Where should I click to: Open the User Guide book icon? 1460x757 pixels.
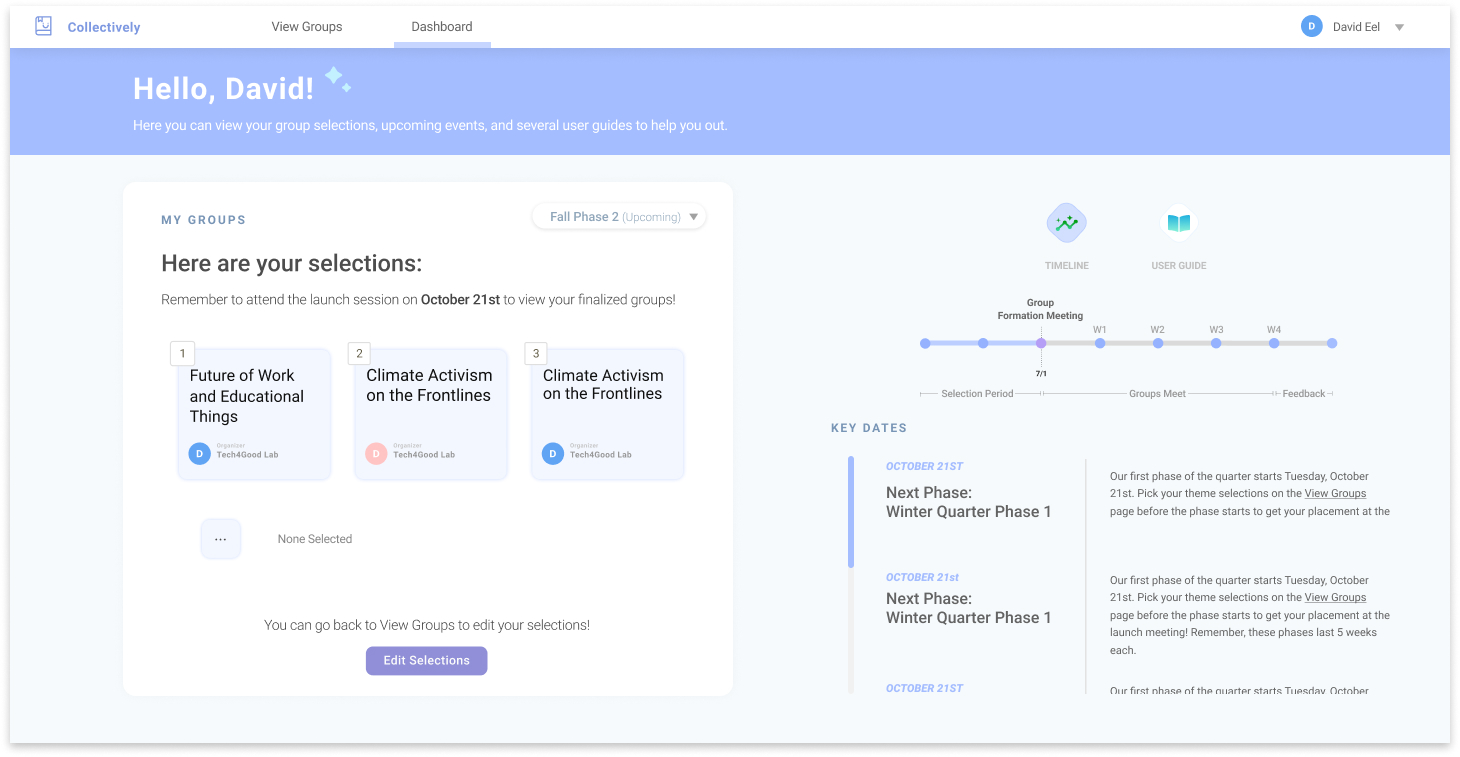click(1179, 223)
